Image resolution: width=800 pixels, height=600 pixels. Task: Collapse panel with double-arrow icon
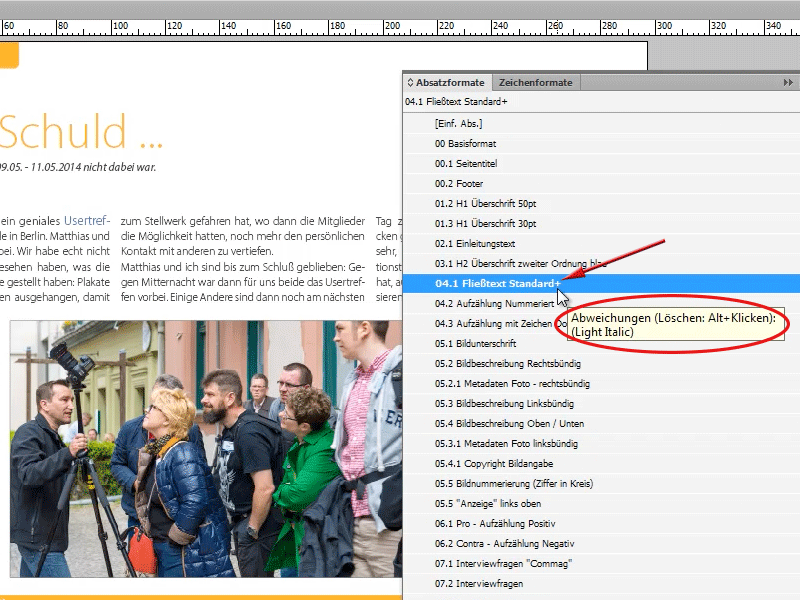coord(788,83)
